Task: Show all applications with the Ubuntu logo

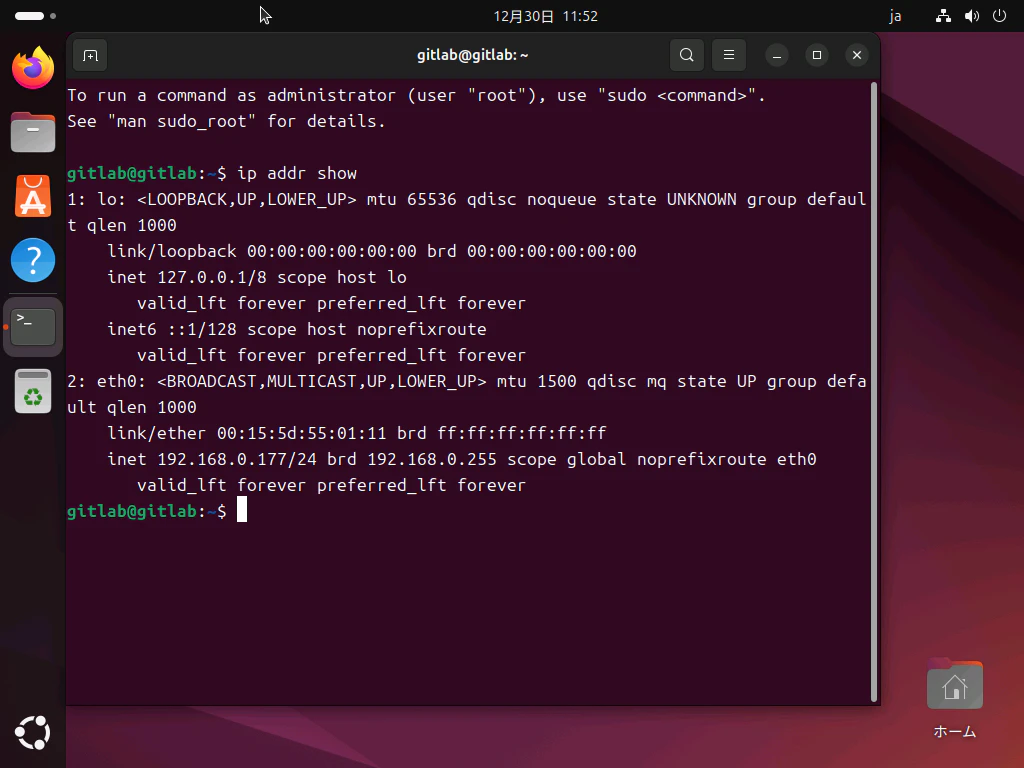Action: pyautogui.click(x=32, y=733)
